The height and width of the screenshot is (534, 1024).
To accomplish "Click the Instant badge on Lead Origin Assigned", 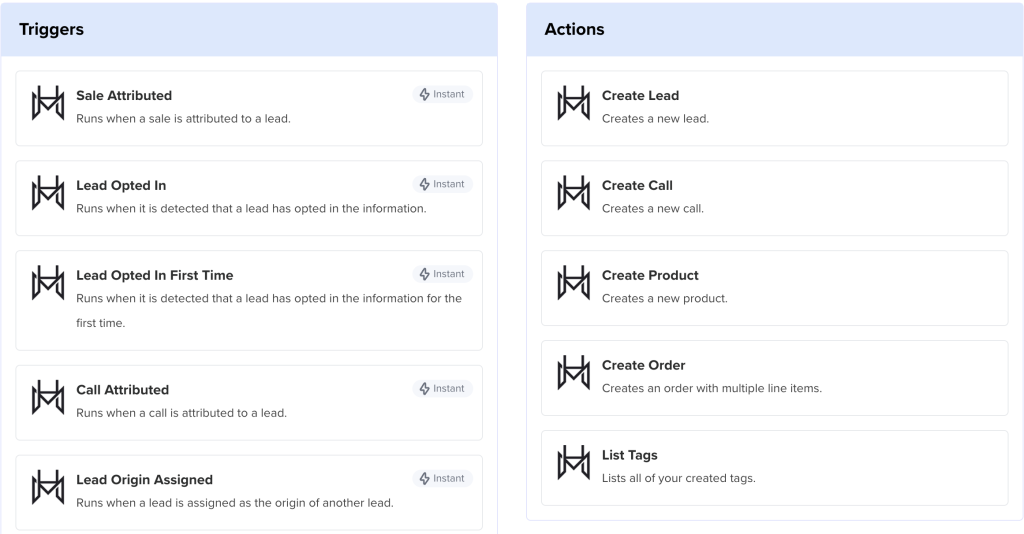I will (x=442, y=478).
